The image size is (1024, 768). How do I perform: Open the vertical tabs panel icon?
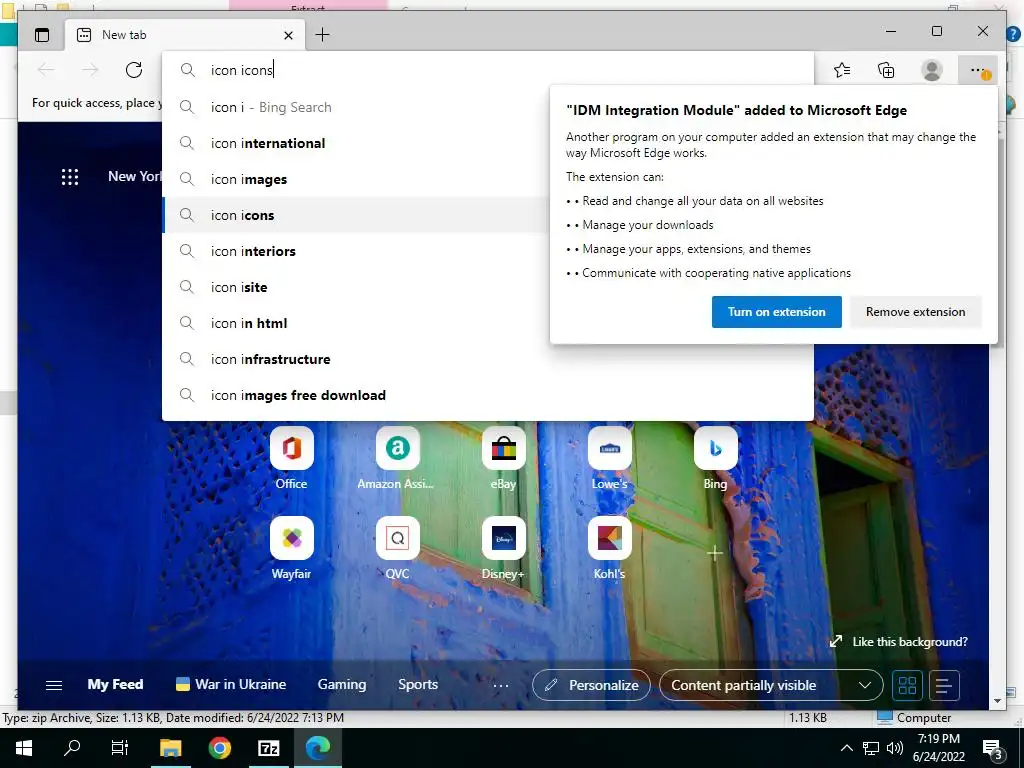[42, 35]
